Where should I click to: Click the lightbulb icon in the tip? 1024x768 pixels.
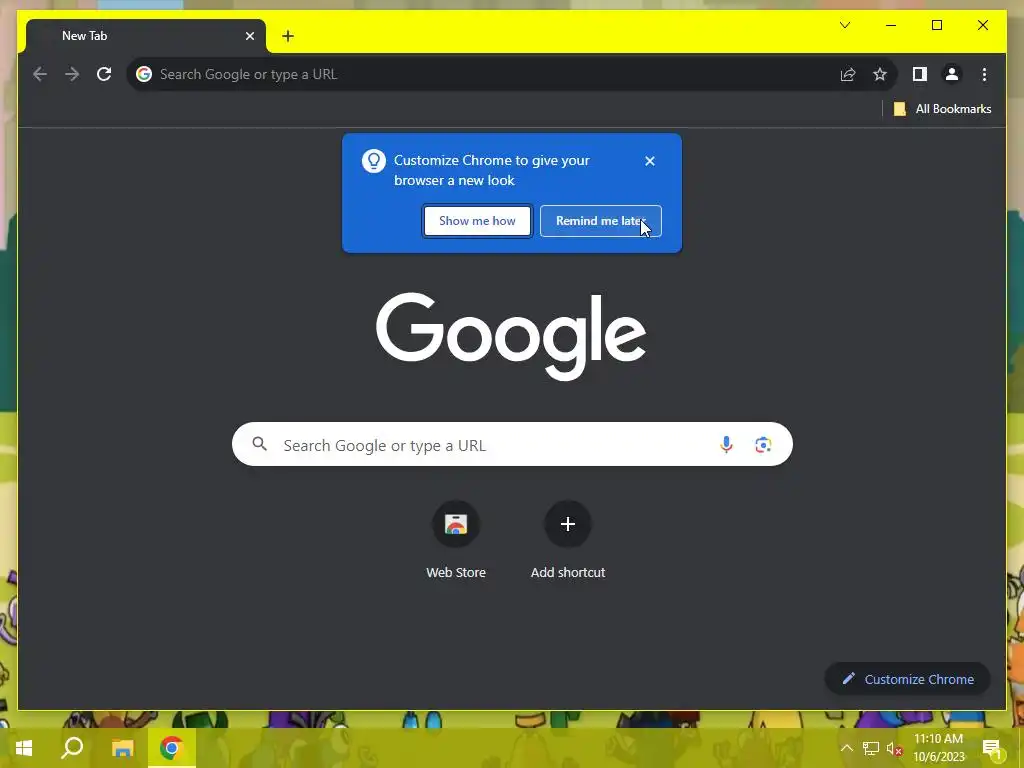tap(374, 161)
